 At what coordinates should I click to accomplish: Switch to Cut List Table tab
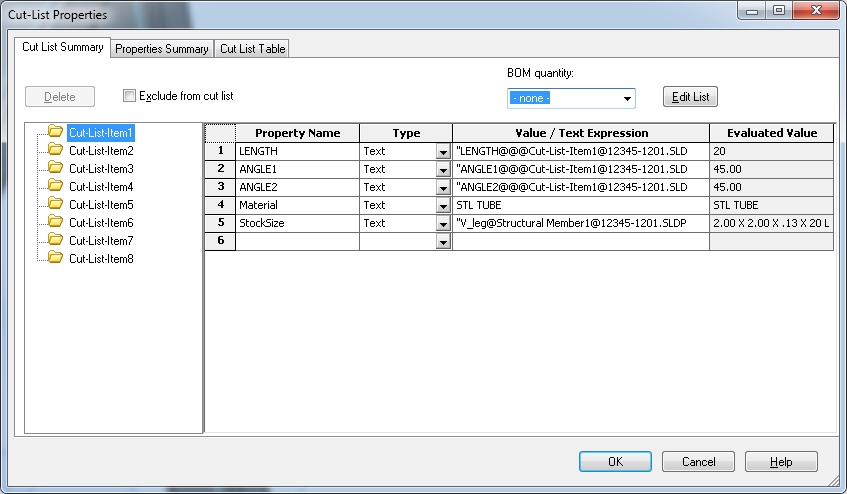pos(252,49)
